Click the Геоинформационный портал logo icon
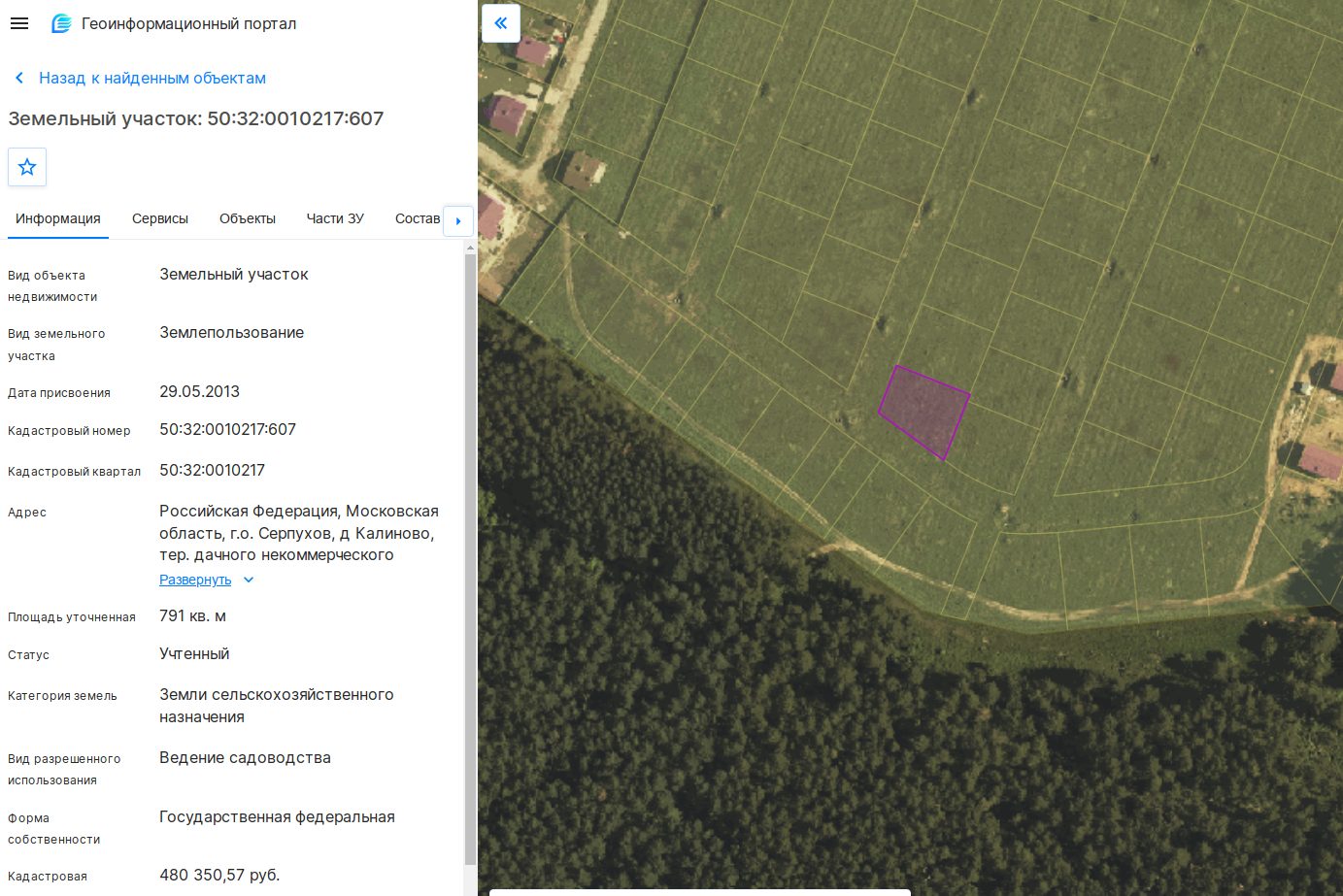 (61, 23)
